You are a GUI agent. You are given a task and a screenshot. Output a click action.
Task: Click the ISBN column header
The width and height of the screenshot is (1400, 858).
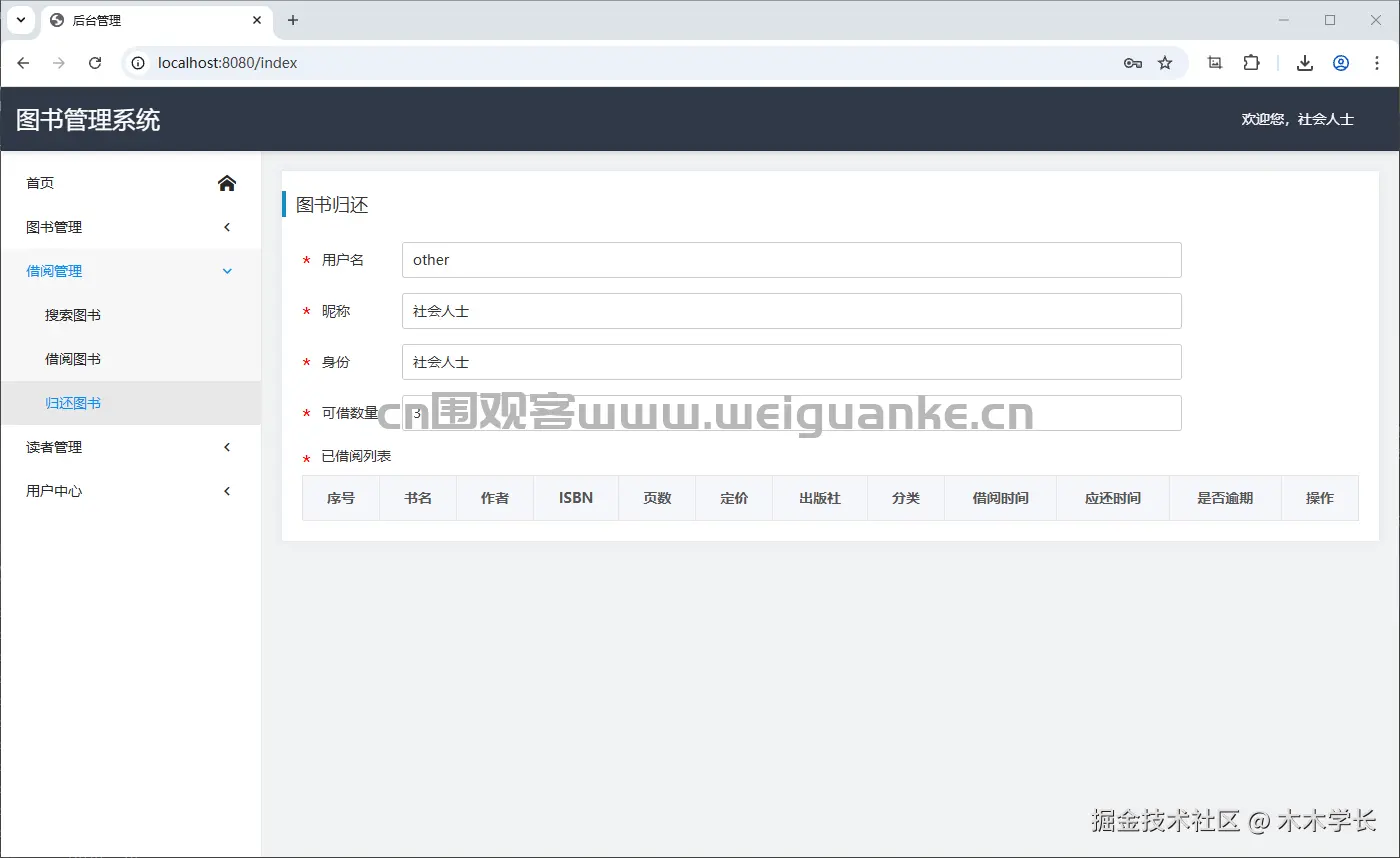click(576, 498)
